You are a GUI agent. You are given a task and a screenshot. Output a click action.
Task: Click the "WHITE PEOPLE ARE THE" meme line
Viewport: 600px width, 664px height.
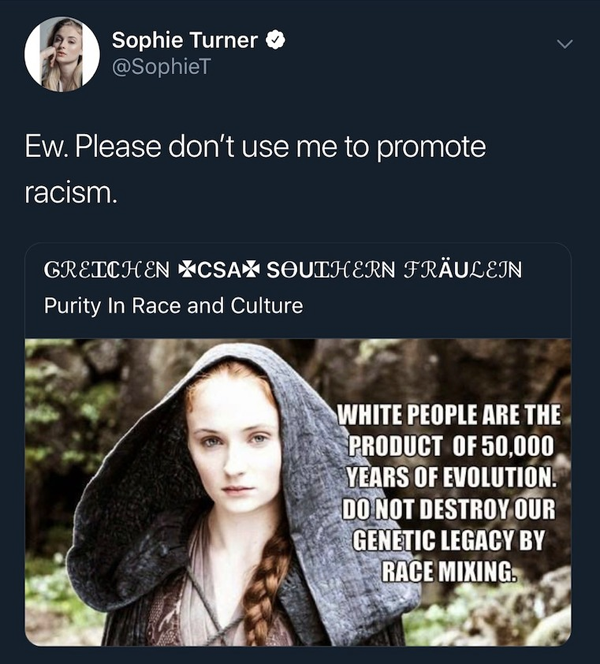click(448, 414)
